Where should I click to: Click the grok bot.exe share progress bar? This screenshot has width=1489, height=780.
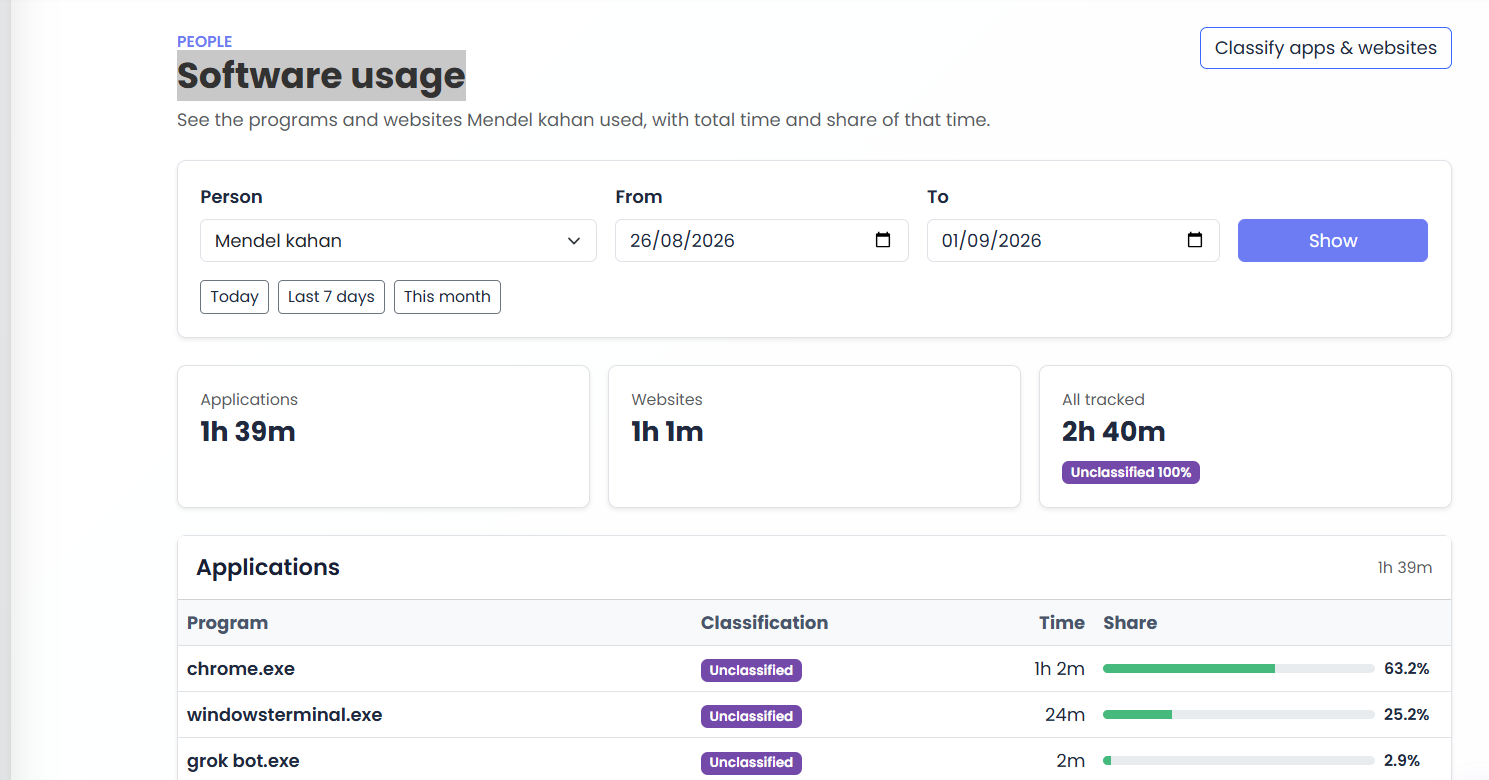1238,761
